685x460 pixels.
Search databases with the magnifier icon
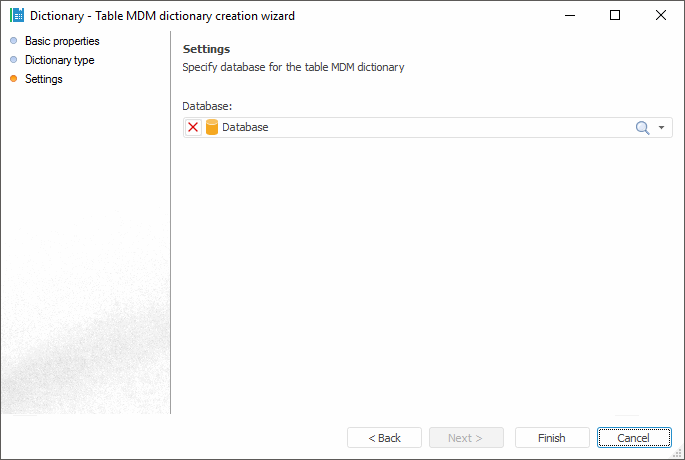[x=643, y=128]
